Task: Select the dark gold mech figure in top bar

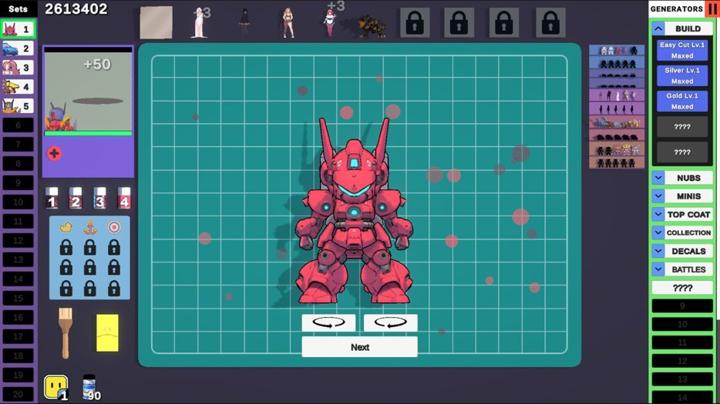Action: point(371,26)
